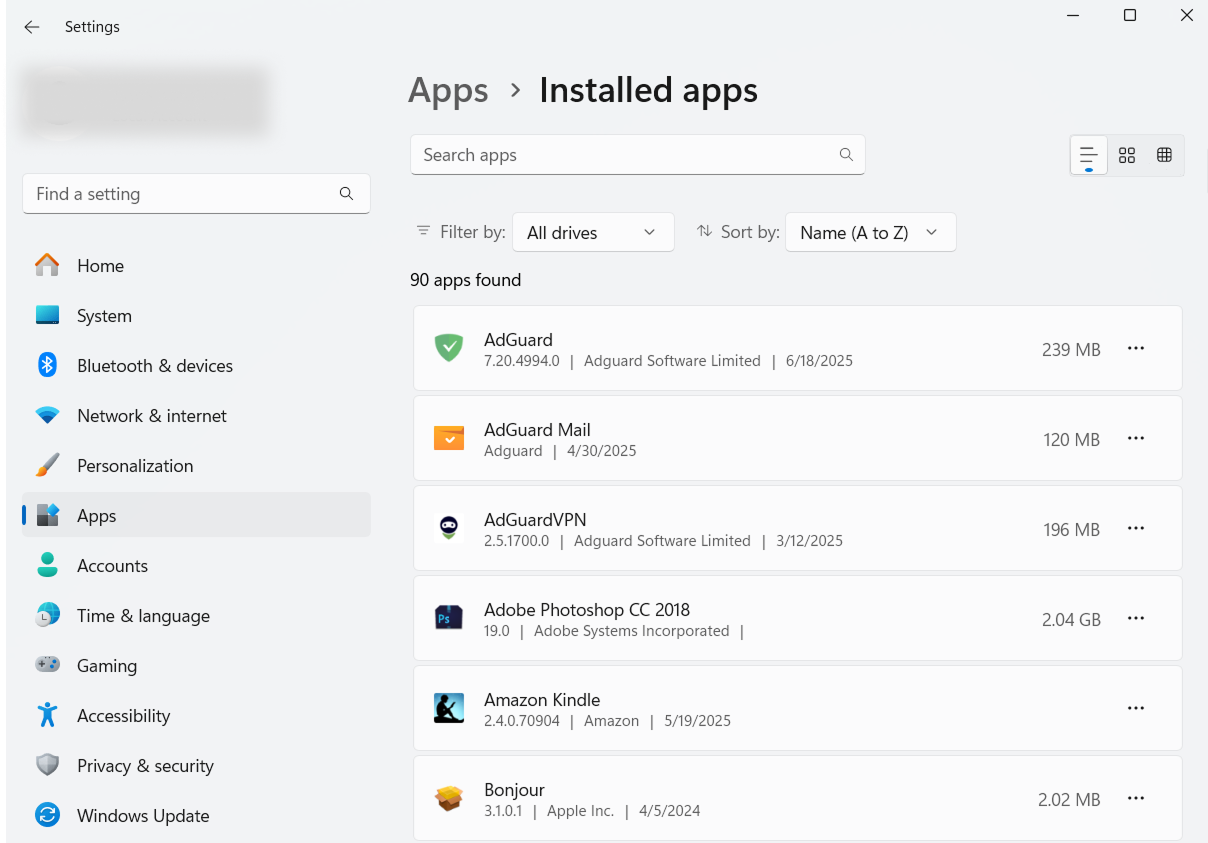The height and width of the screenshot is (843, 1208).
Task: Switch to table view layout icon
Action: [1164, 155]
